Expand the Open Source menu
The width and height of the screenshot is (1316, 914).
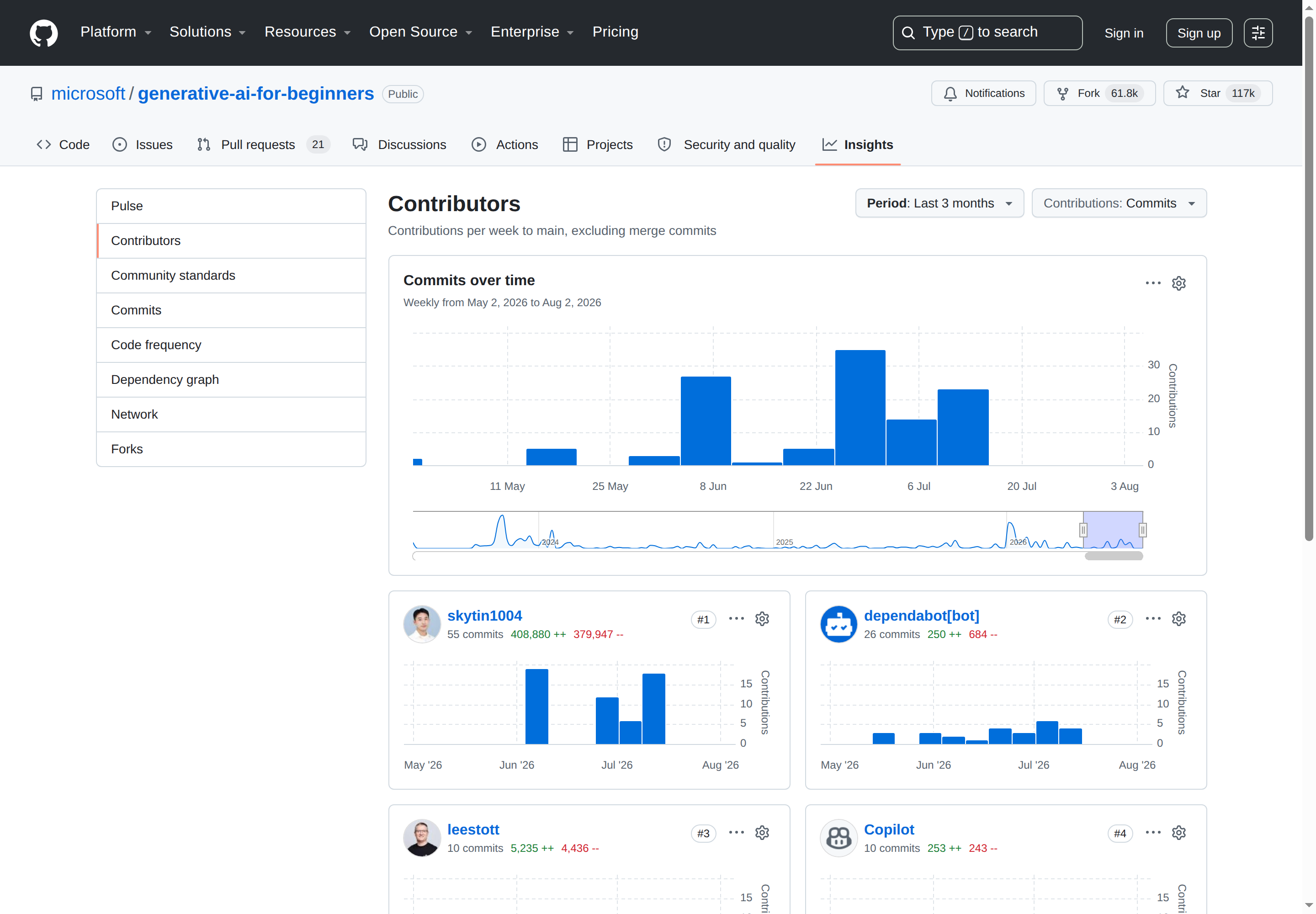point(420,32)
